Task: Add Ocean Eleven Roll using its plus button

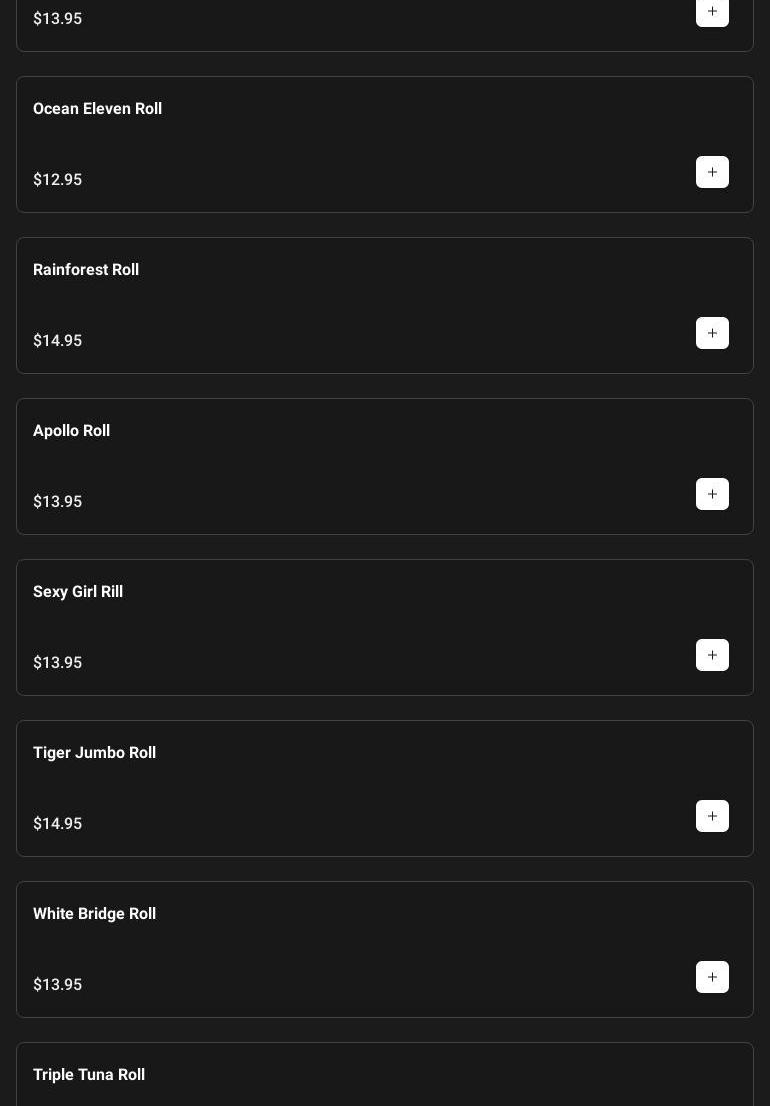Action: 712,172
